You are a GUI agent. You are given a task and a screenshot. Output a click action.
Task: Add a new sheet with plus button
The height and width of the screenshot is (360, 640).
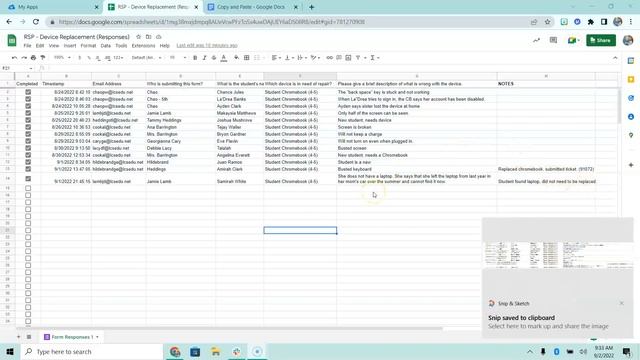pos(18,337)
